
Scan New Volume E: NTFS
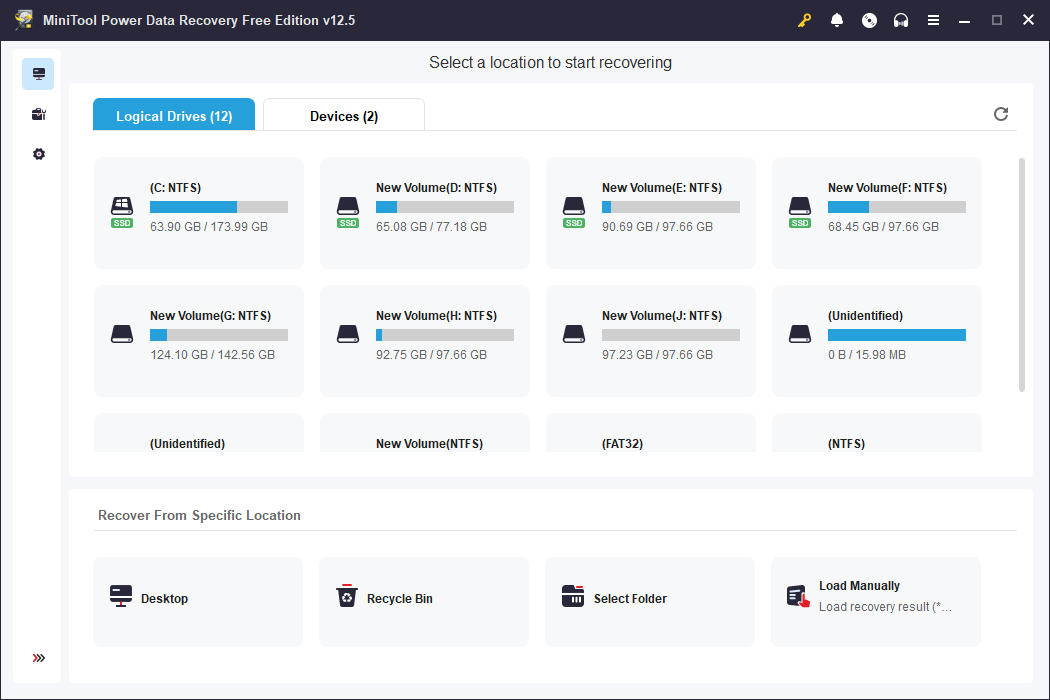click(x=650, y=212)
